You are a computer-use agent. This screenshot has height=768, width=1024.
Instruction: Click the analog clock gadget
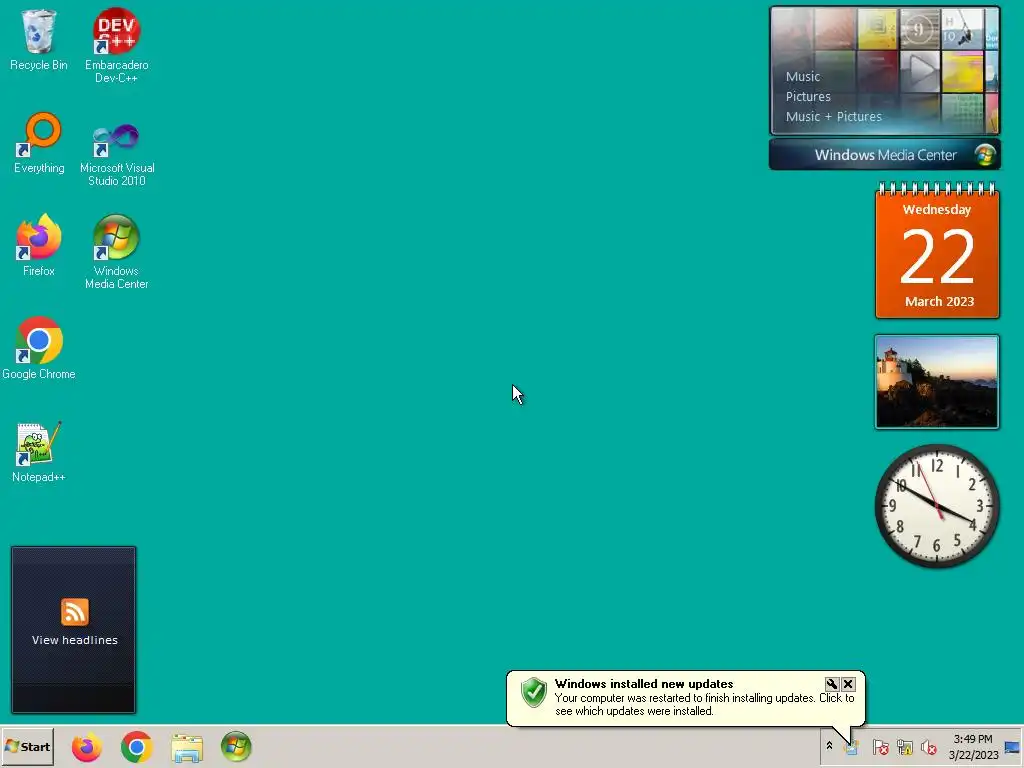tap(937, 506)
